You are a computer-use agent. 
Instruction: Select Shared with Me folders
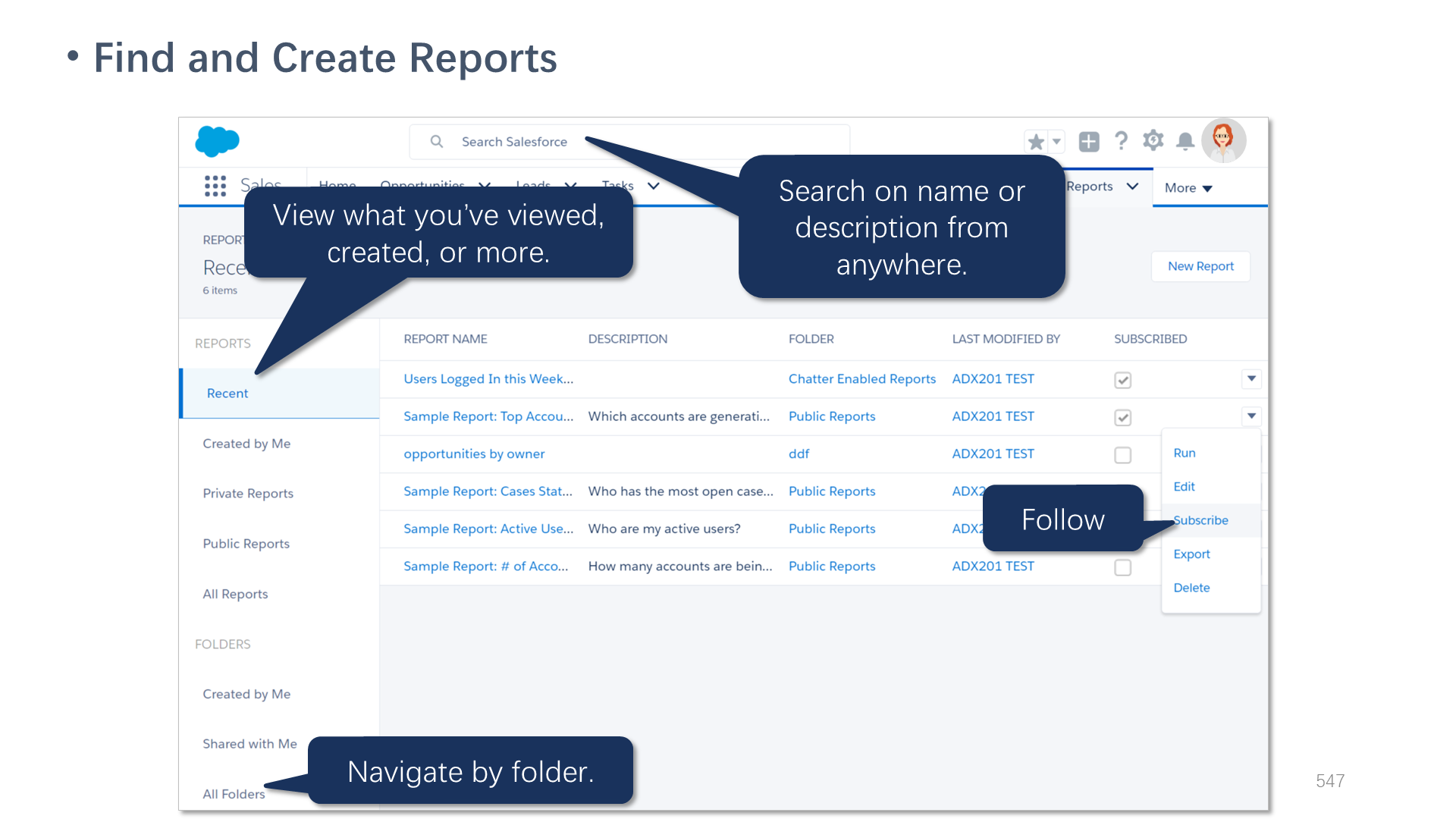click(249, 744)
